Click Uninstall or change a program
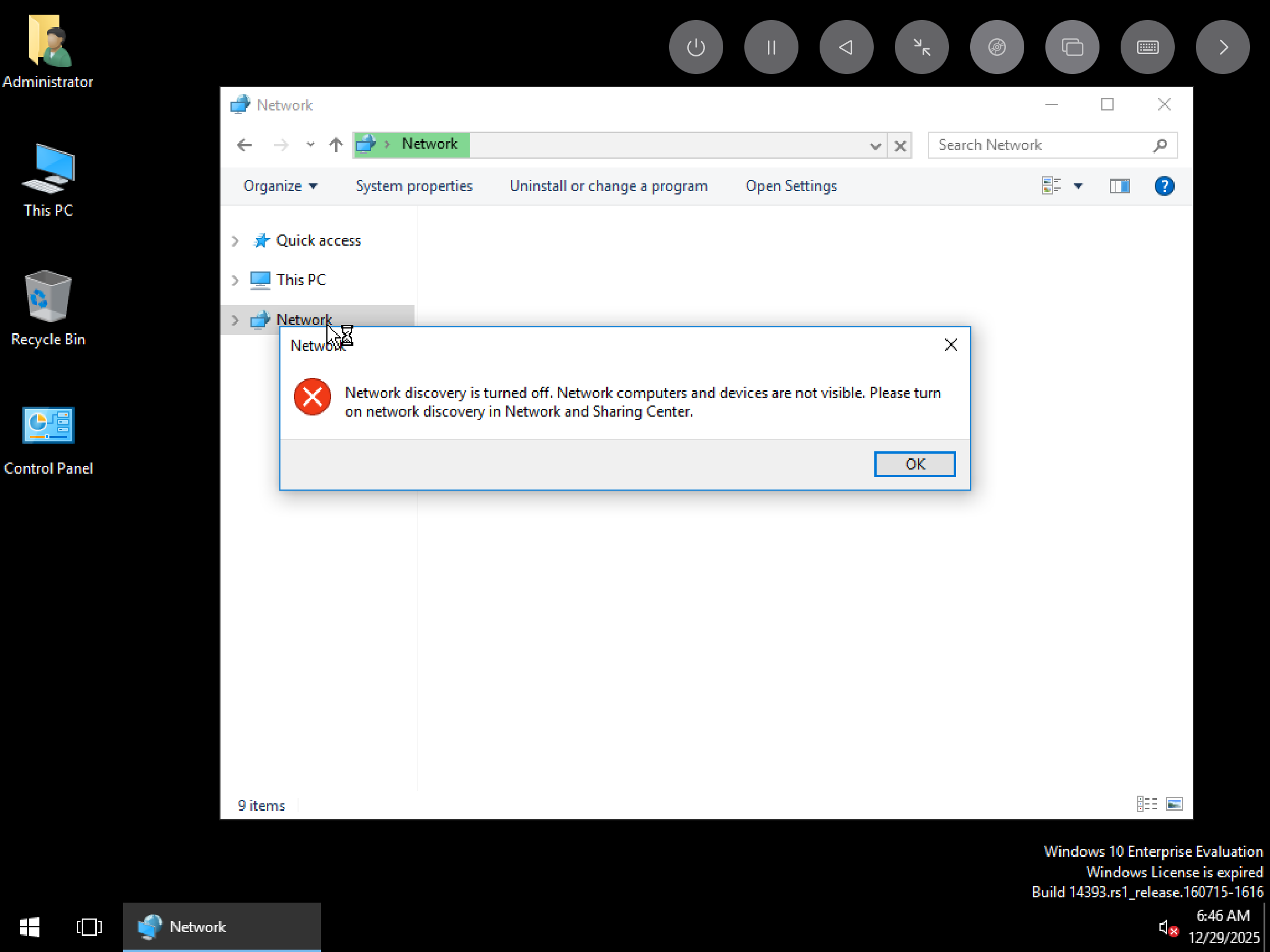 click(608, 186)
